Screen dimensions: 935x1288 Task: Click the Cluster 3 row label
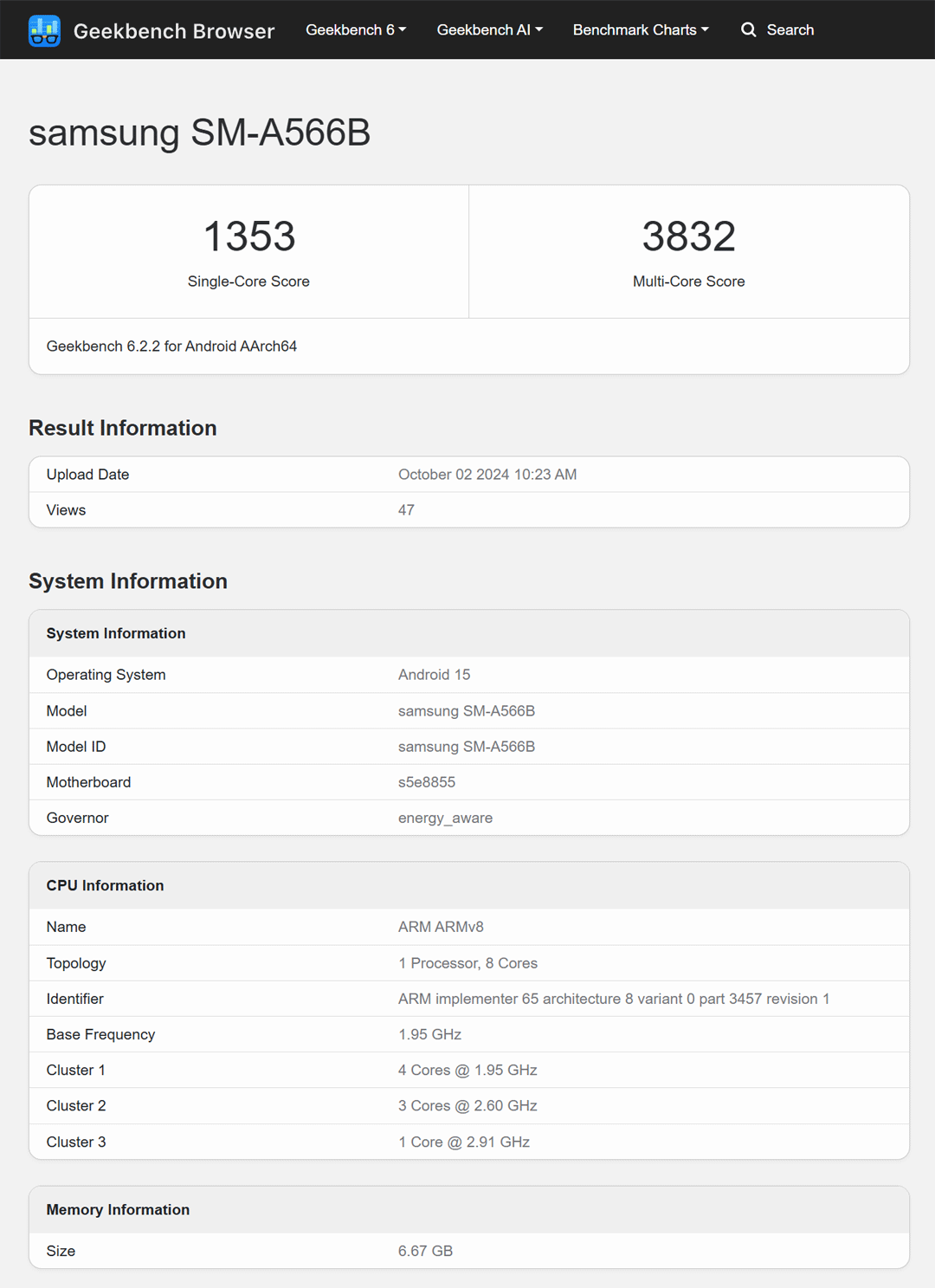pos(76,1142)
